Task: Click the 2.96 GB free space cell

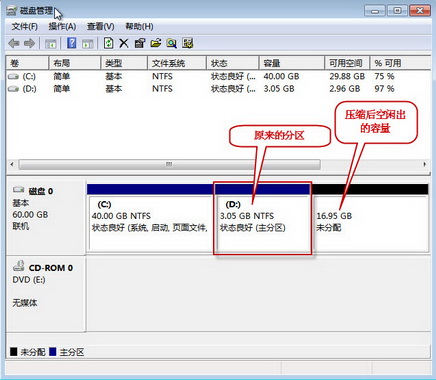Action: (x=345, y=89)
